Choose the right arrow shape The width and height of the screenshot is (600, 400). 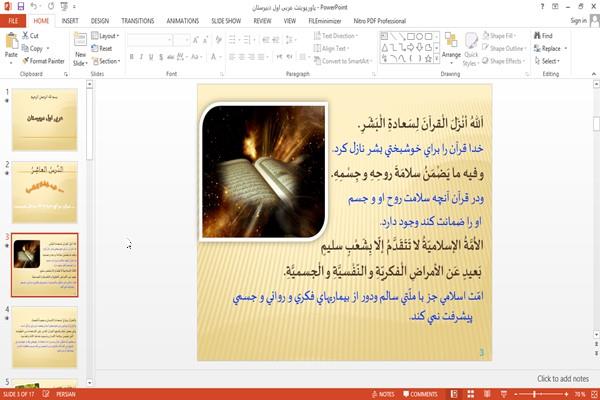click(x=411, y=47)
